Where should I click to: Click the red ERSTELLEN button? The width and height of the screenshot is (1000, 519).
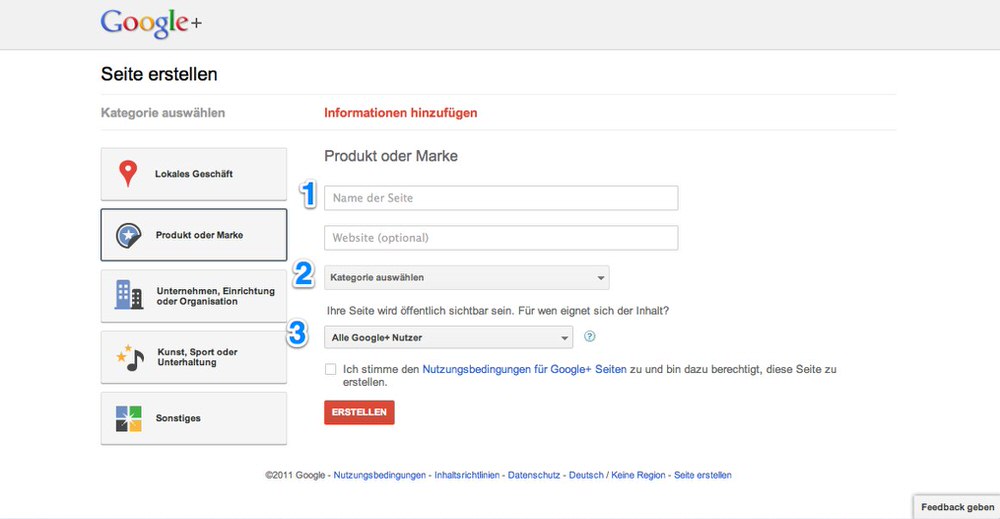tap(359, 413)
